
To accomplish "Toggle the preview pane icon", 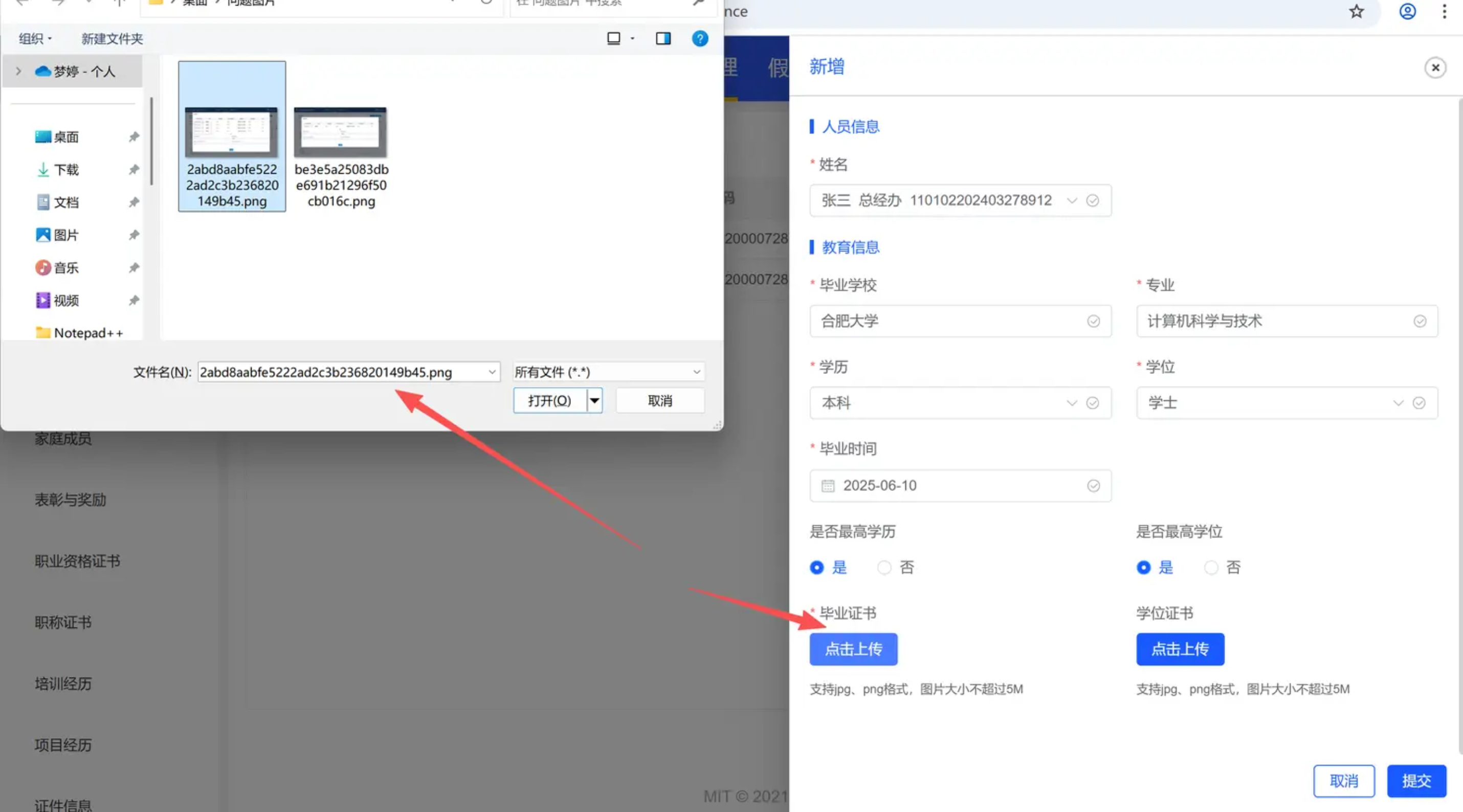I will [663, 39].
